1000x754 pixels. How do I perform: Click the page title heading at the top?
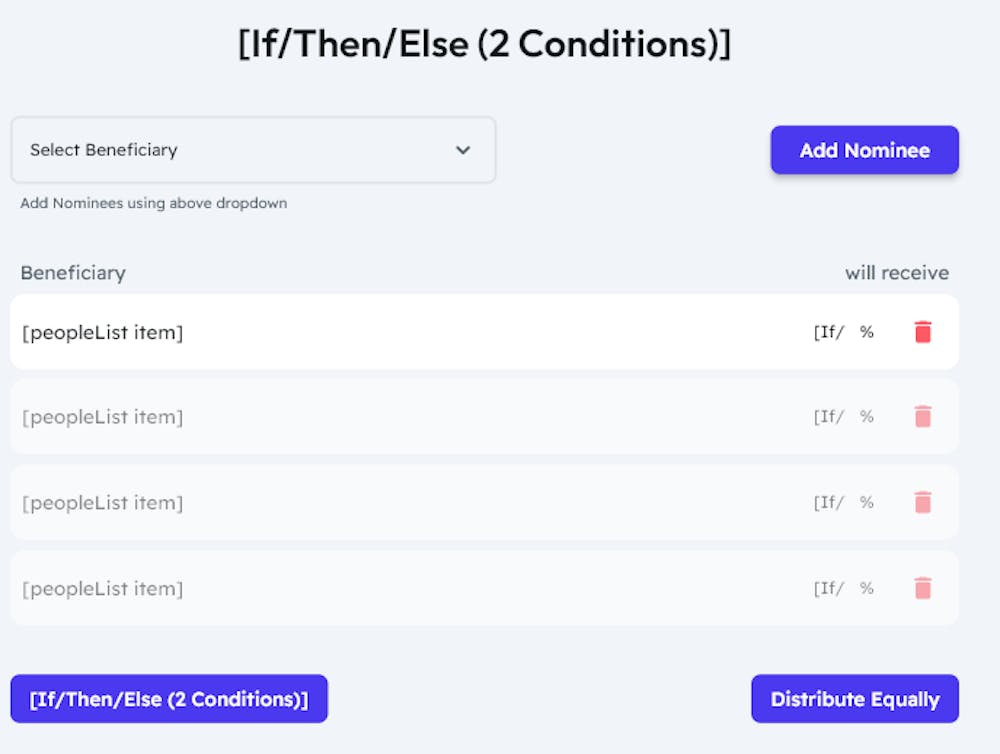coord(484,45)
